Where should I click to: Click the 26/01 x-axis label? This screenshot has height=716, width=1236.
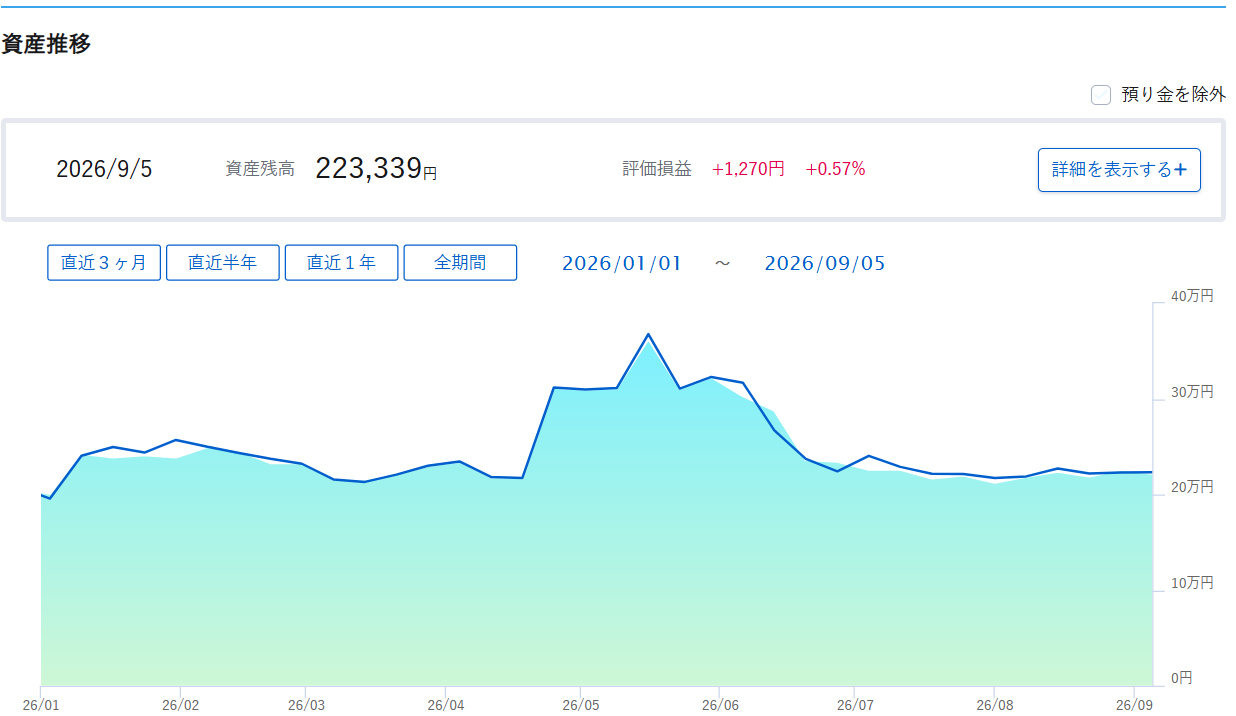(40, 704)
